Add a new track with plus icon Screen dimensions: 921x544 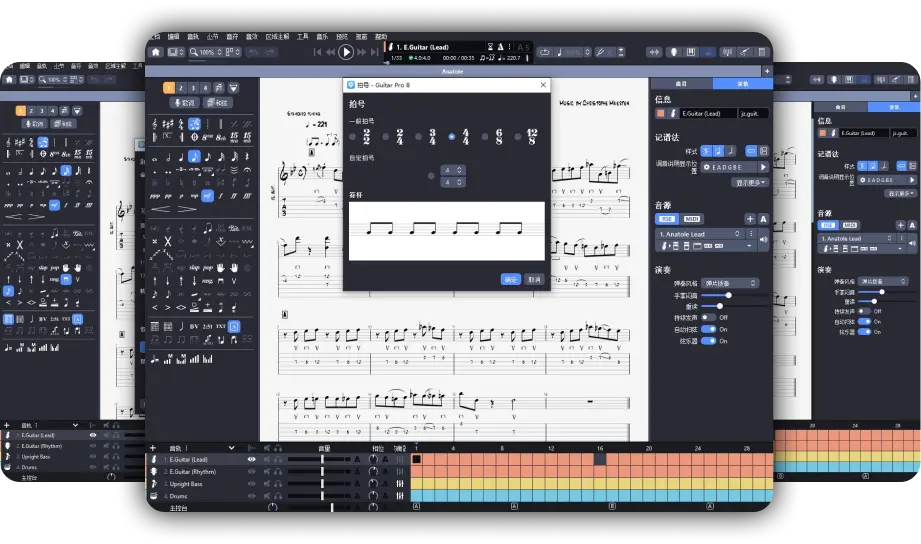coord(153,448)
